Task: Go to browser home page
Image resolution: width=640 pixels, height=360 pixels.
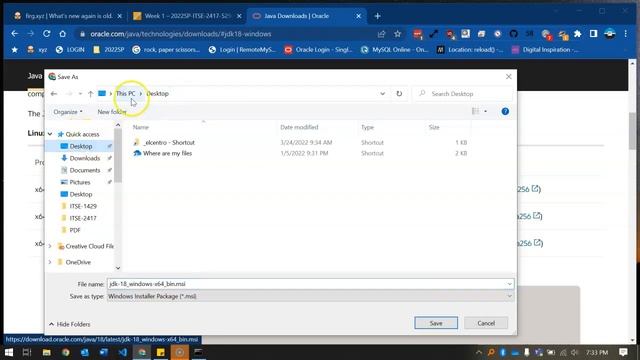Action: (x=62, y=34)
